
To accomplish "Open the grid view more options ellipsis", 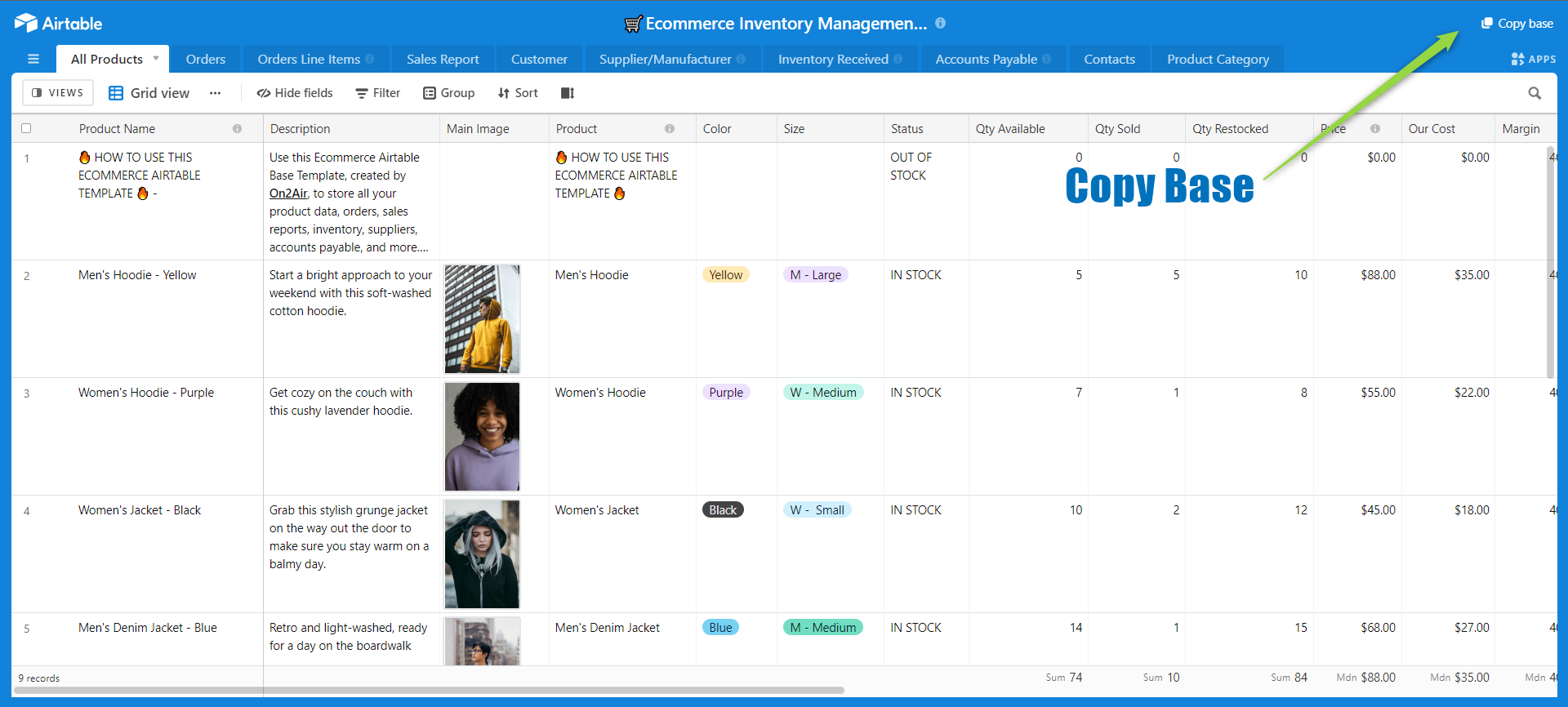I will (x=215, y=93).
